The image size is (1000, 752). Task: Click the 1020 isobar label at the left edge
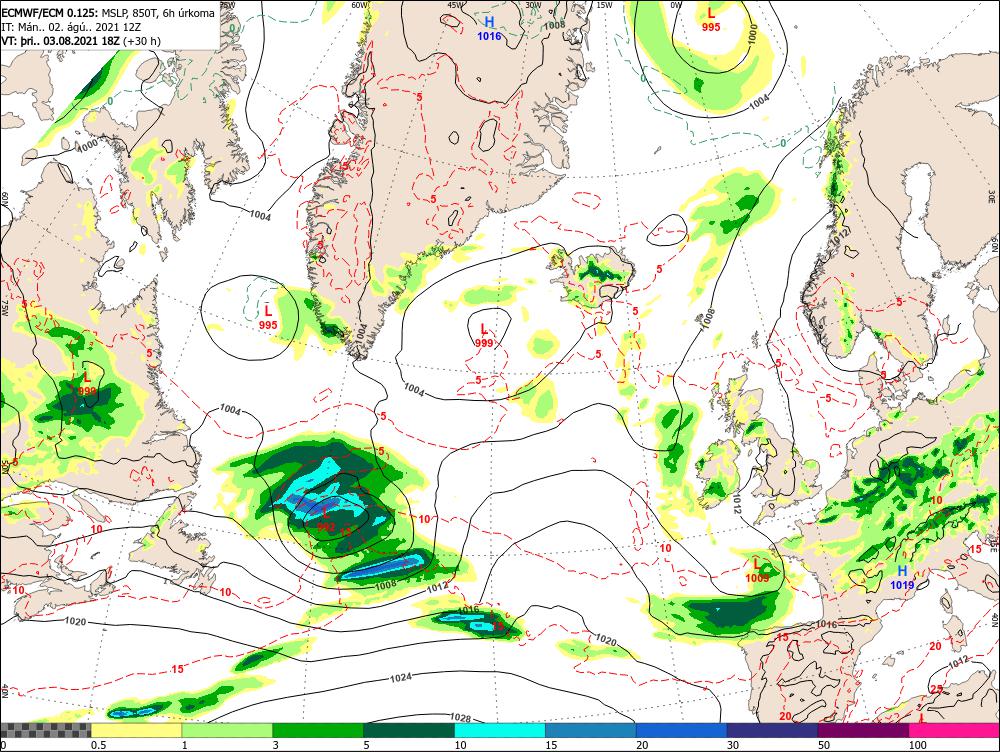tap(75, 621)
